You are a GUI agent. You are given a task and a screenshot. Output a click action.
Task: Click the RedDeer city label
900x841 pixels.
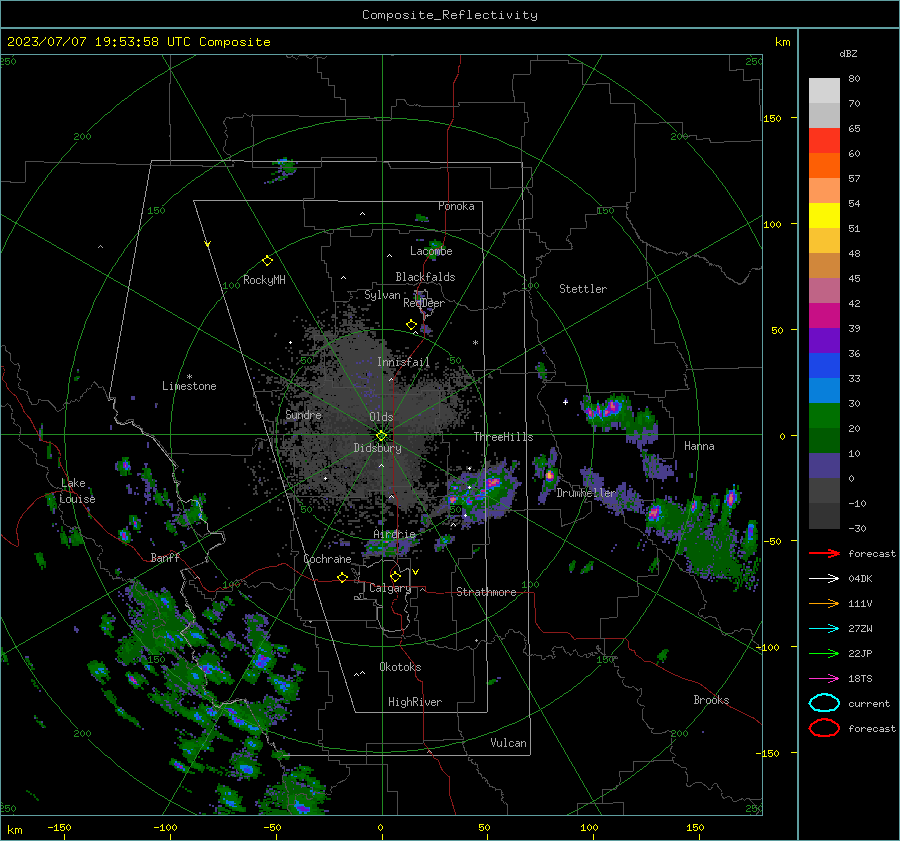click(424, 303)
